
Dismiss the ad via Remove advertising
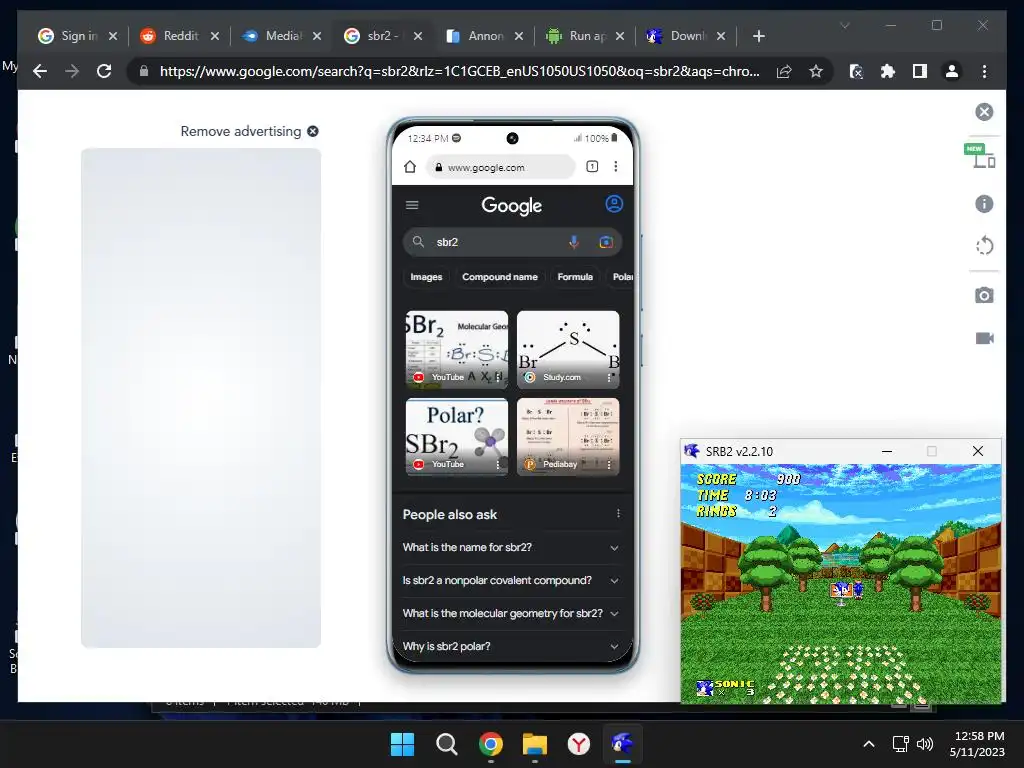249,131
